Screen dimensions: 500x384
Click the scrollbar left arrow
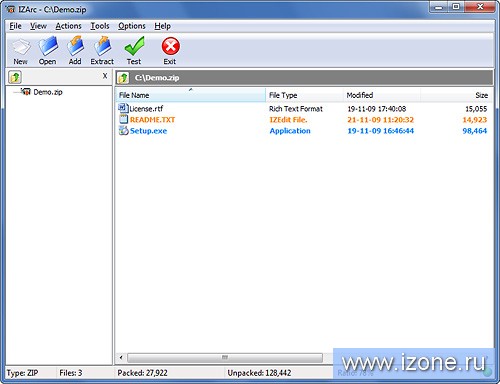(121, 358)
